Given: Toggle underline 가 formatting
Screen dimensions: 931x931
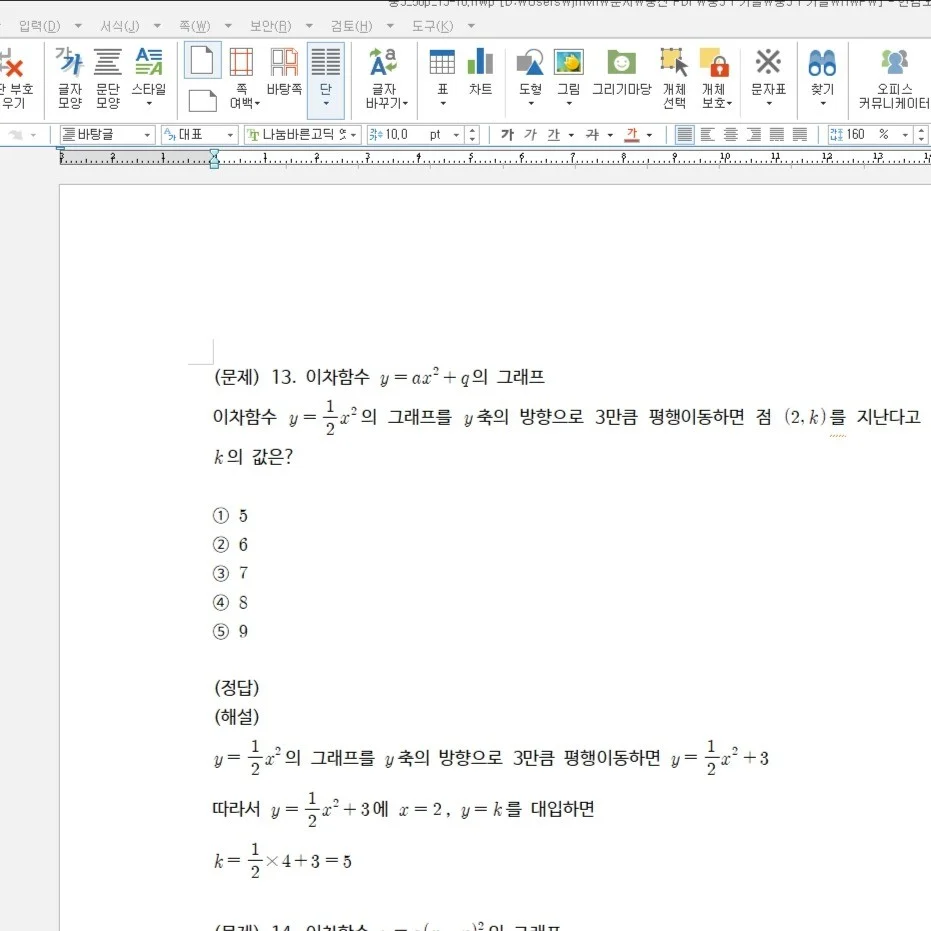Looking at the screenshot, I should [553, 135].
